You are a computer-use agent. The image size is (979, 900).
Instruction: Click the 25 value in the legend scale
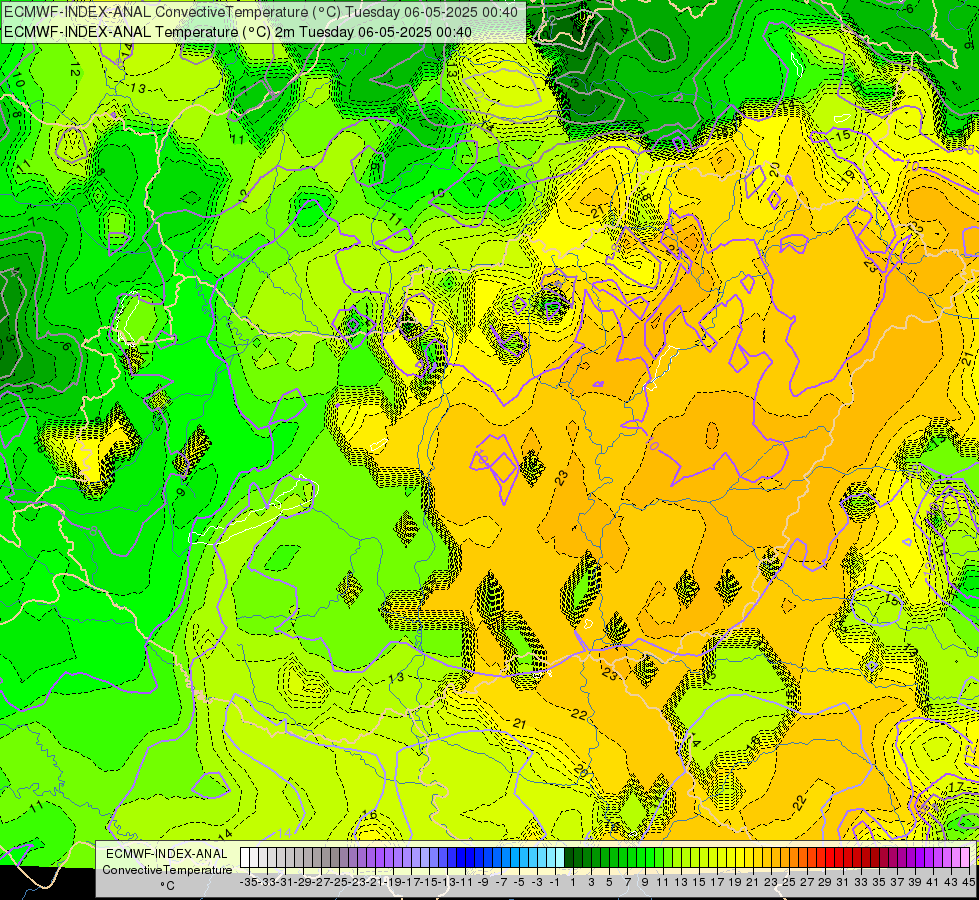click(x=789, y=882)
